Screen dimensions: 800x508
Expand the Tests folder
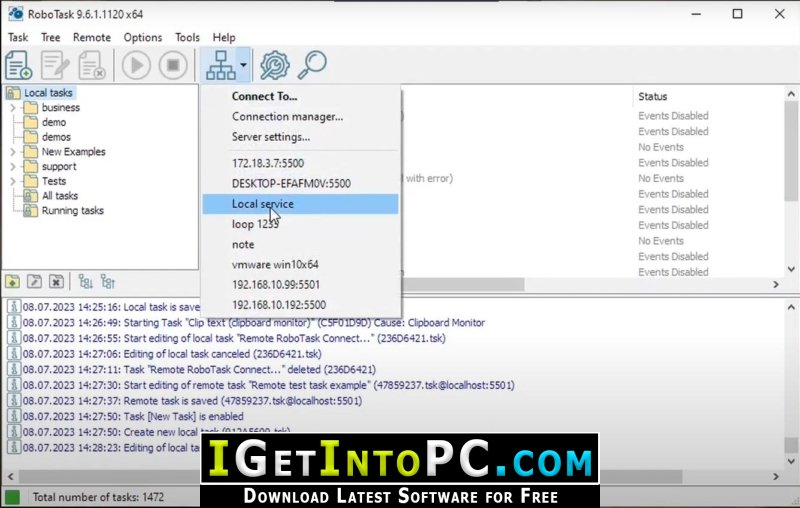[x=13, y=181]
